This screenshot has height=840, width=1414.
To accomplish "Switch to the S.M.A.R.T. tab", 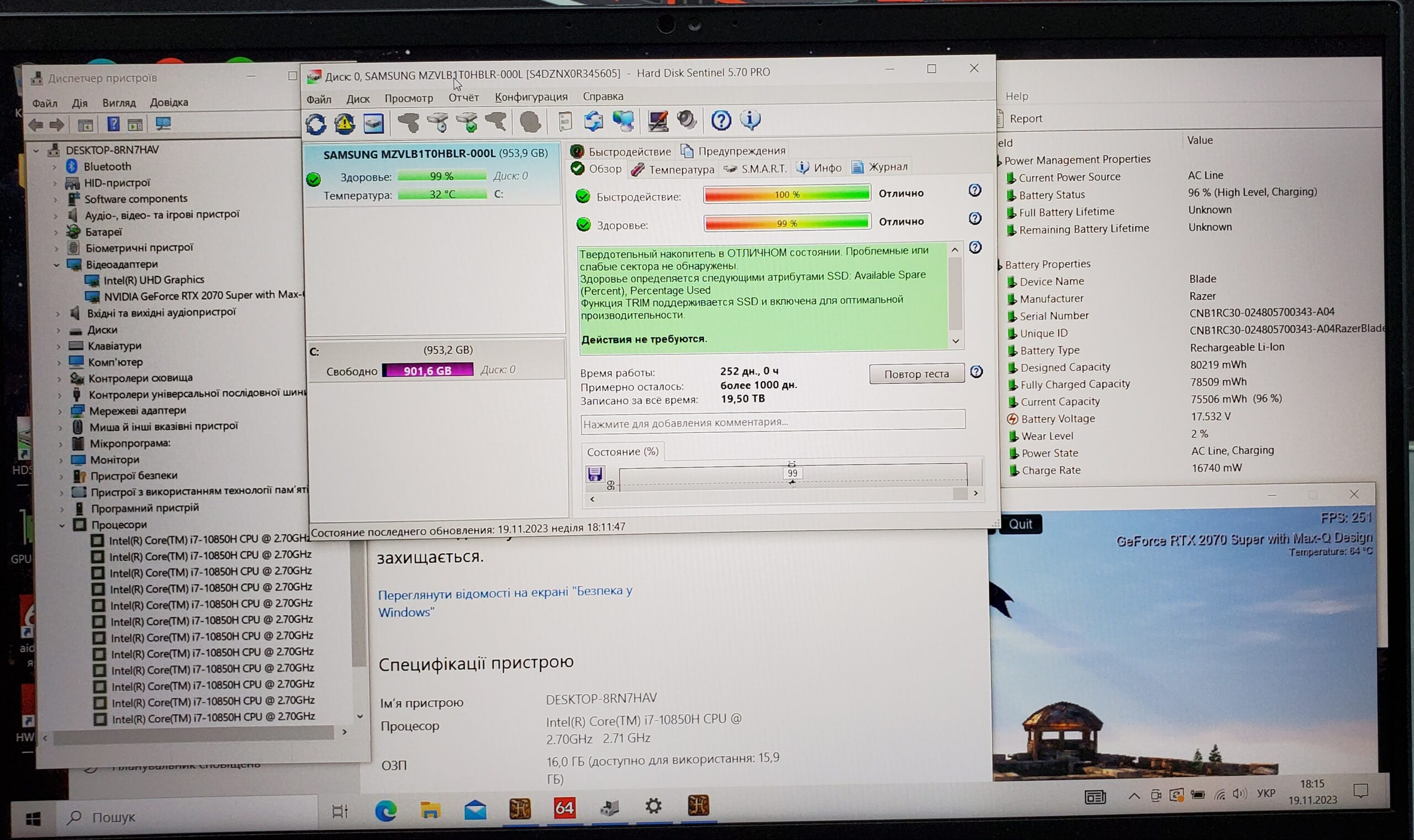I will [756, 168].
